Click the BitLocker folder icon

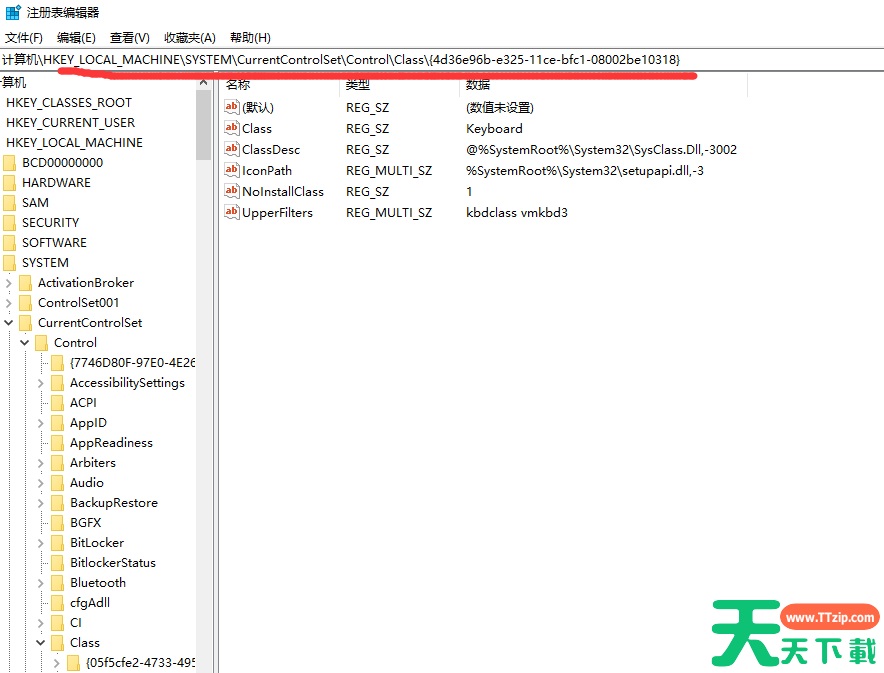point(58,543)
